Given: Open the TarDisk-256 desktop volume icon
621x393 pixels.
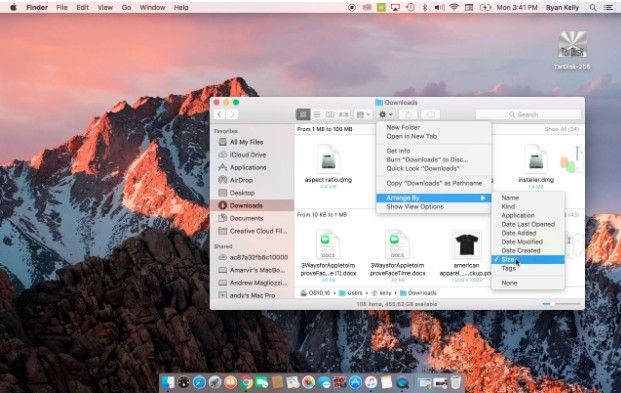Looking at the screenshot, I should pyautogui.click(x=572, y=50).
